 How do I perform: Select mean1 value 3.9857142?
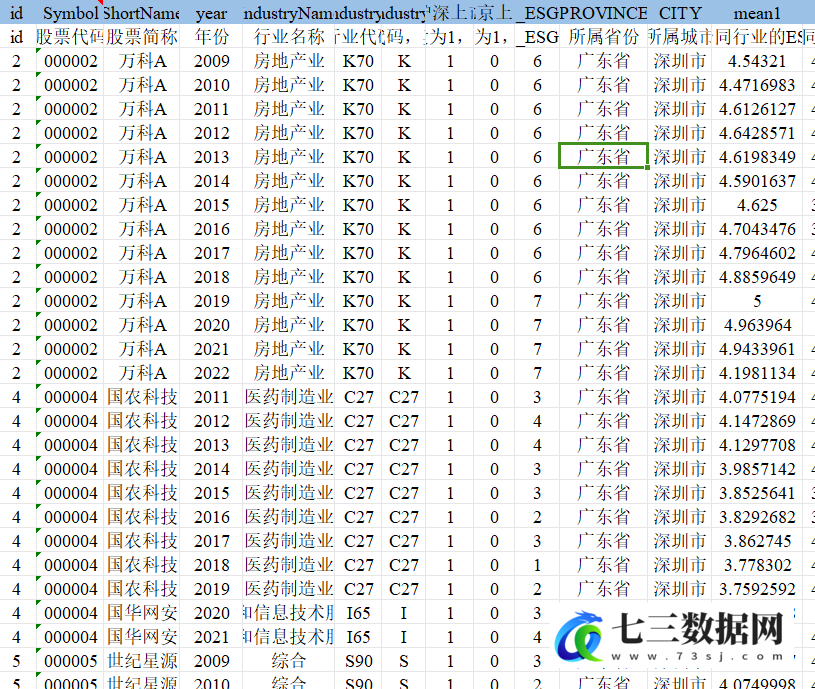pos(757,469)
